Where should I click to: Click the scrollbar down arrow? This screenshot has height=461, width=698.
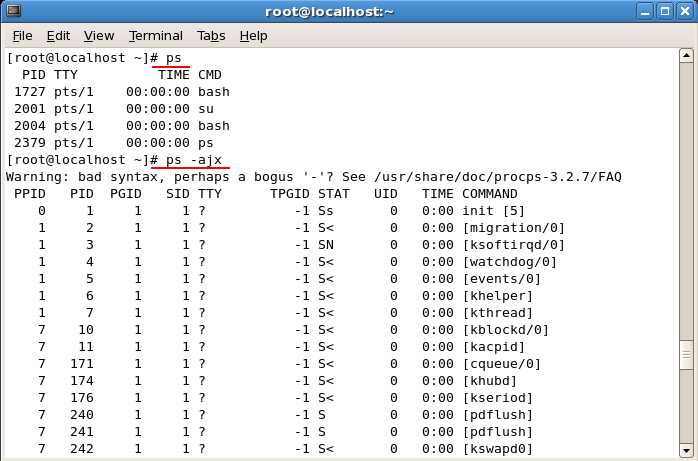coord(686,450)
